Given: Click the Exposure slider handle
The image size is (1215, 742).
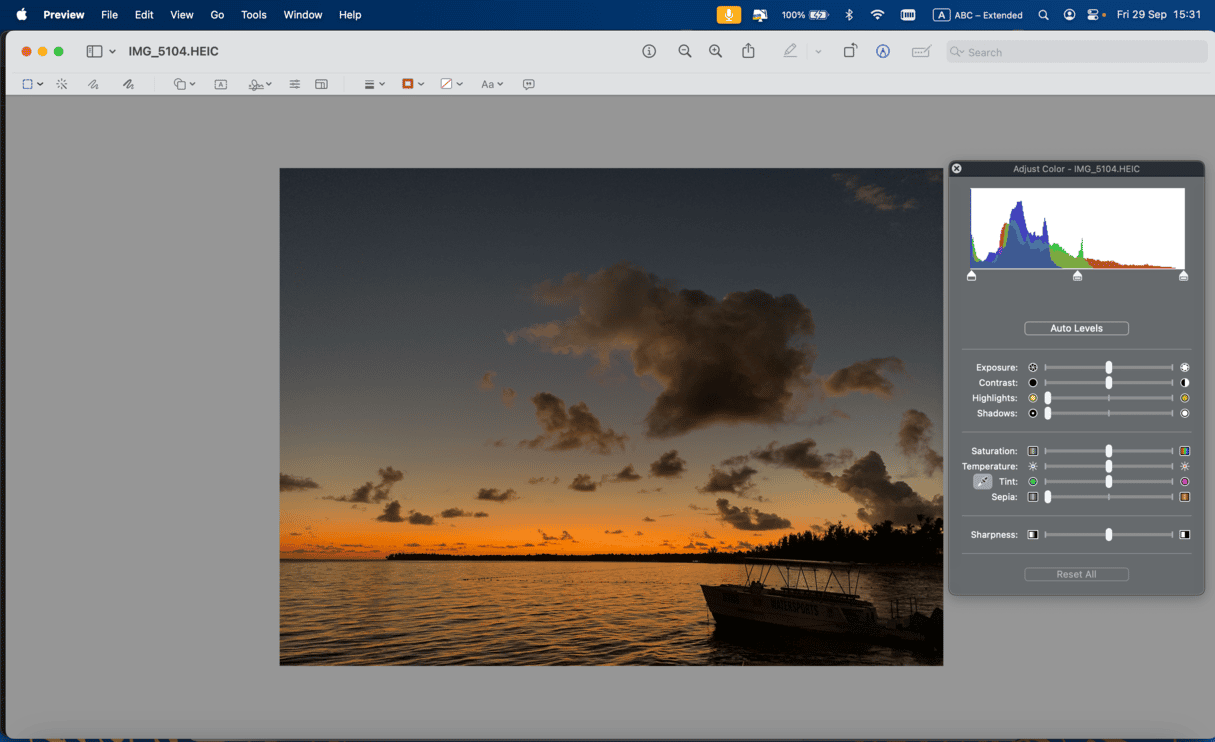Looking at the screenshot, I should tap(1108, 368).
